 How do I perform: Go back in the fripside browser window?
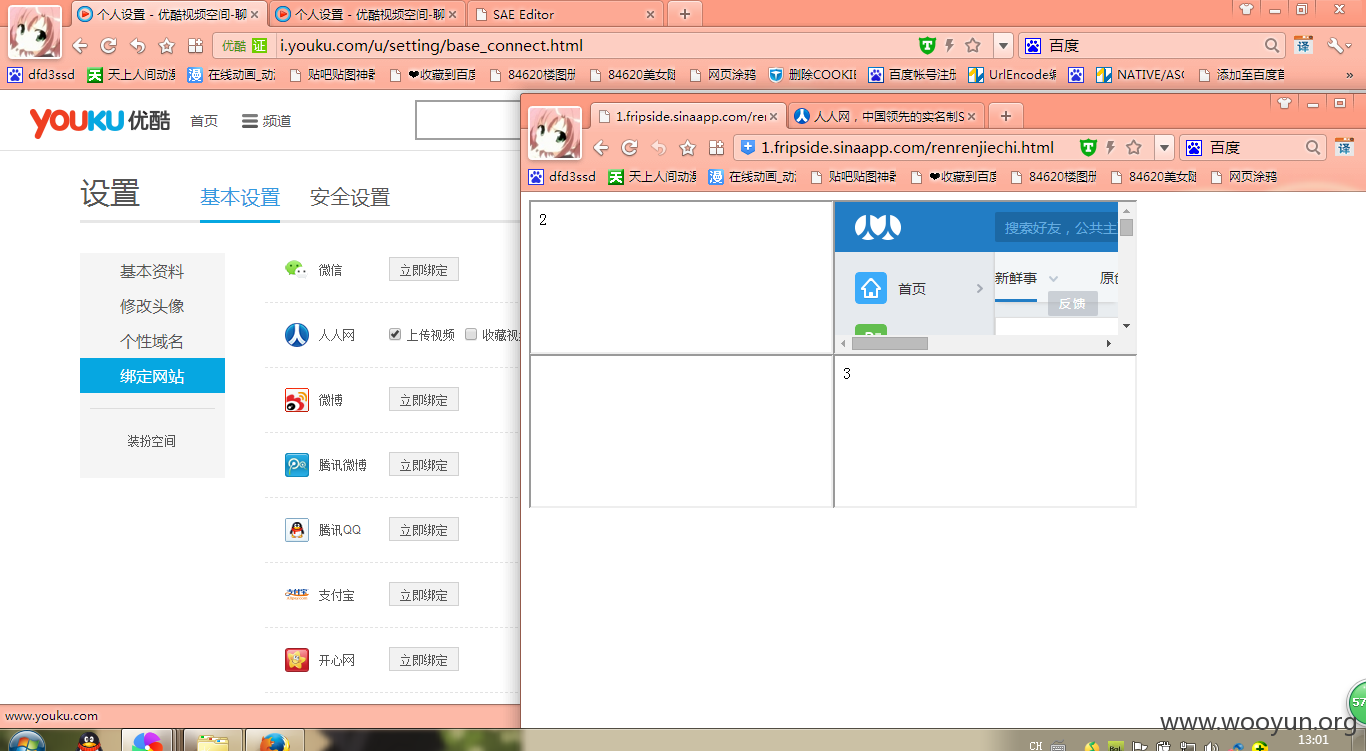[x=600, y=148]
